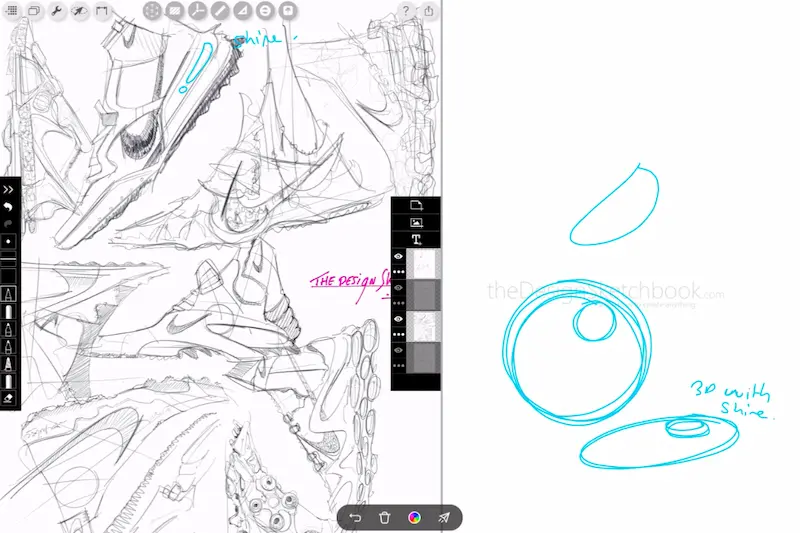Screen dimensions: 800x533
Task: Click the square arrow icon in top toolbar
Action: (x=288, y=11)
